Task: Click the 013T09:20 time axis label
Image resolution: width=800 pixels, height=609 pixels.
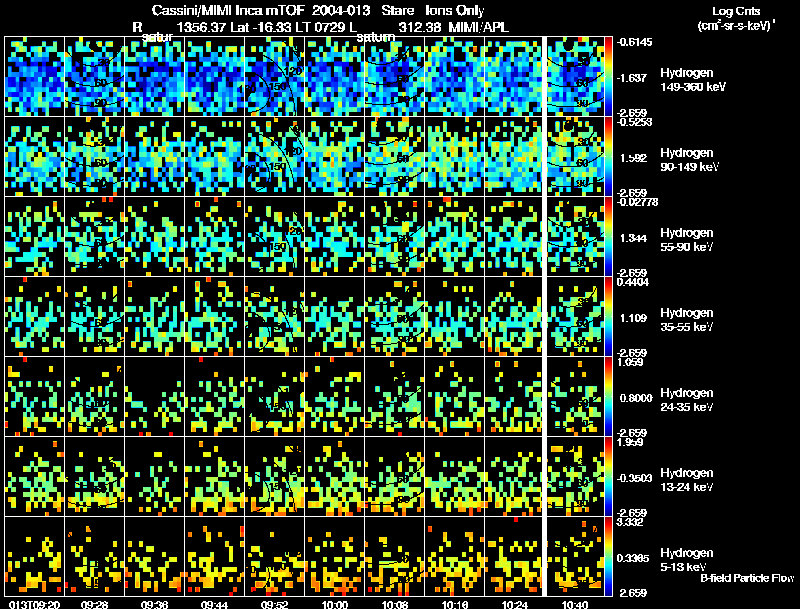Action: tap(34, 604)
